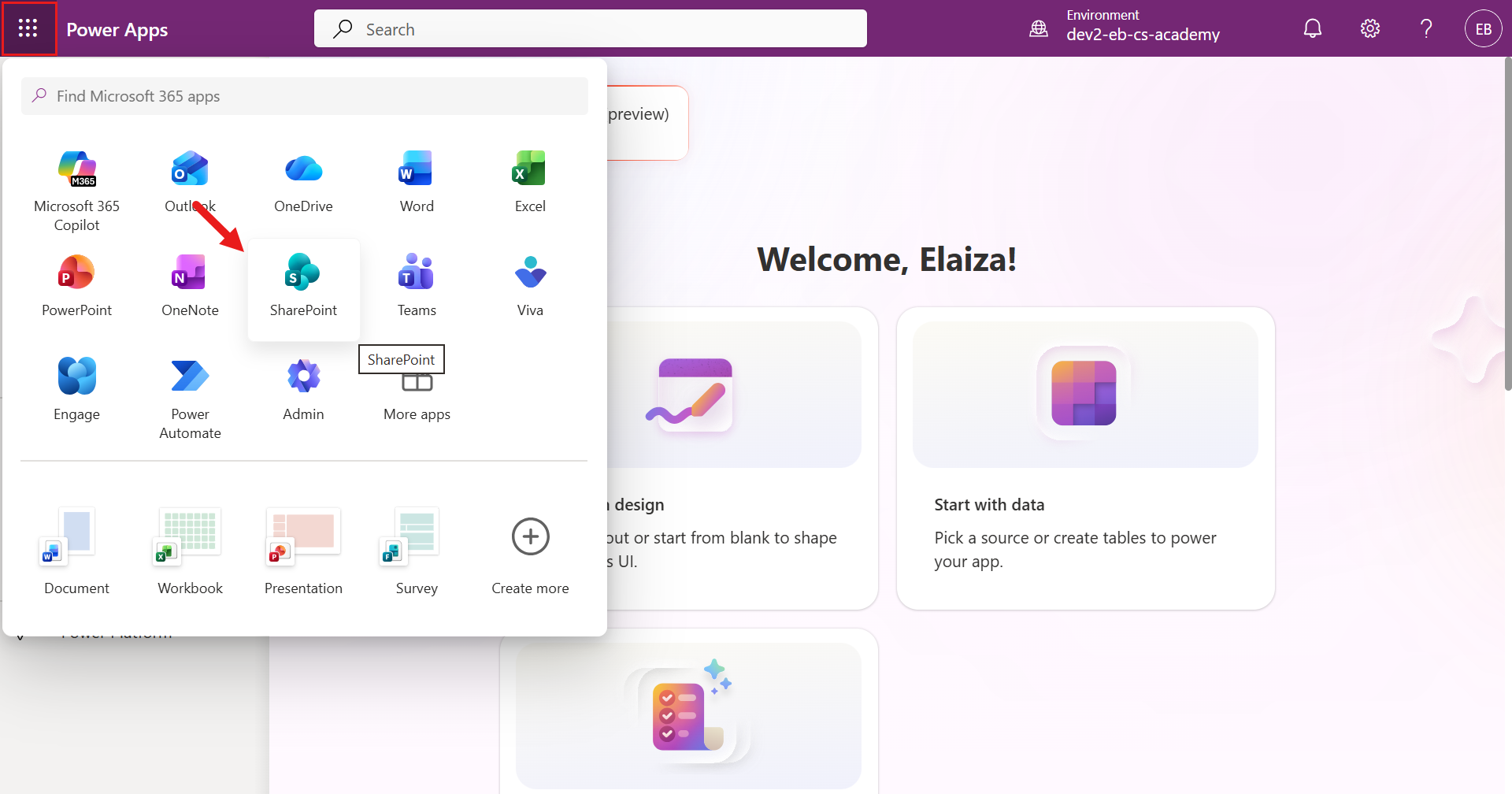Open the notifications bell
The image size is (1512, 794).
[x=1313, y=29]
